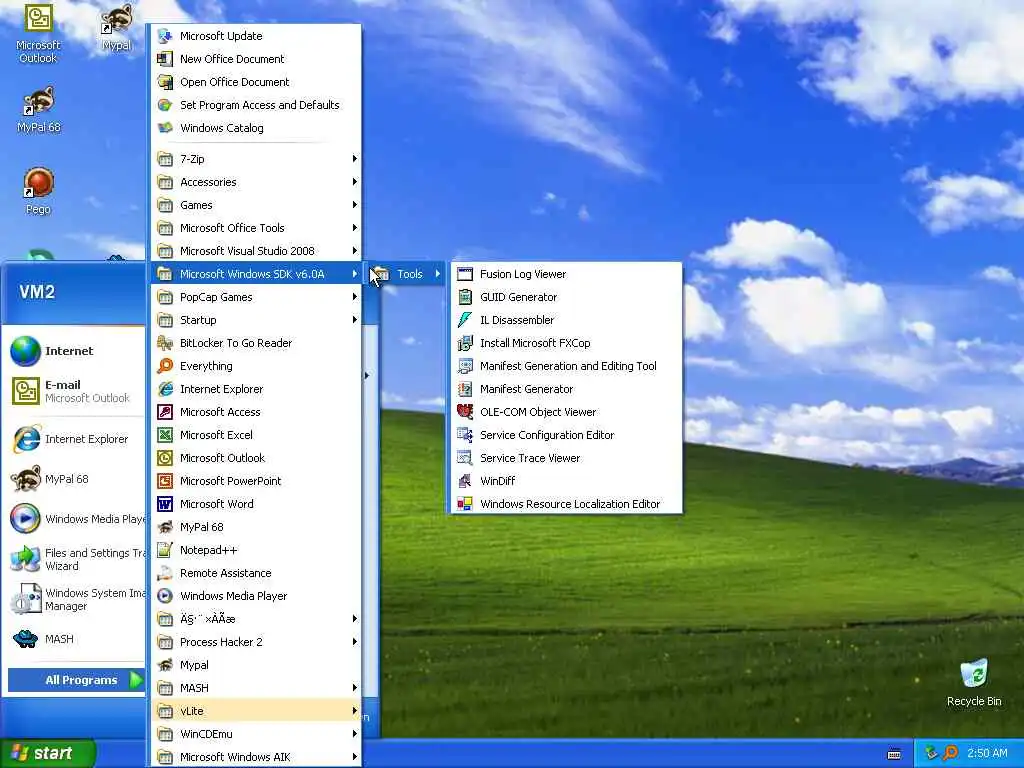This screenshot has width=1024, height=768.
Task: Click Remote Assistance entry
Action: (256, 573)
